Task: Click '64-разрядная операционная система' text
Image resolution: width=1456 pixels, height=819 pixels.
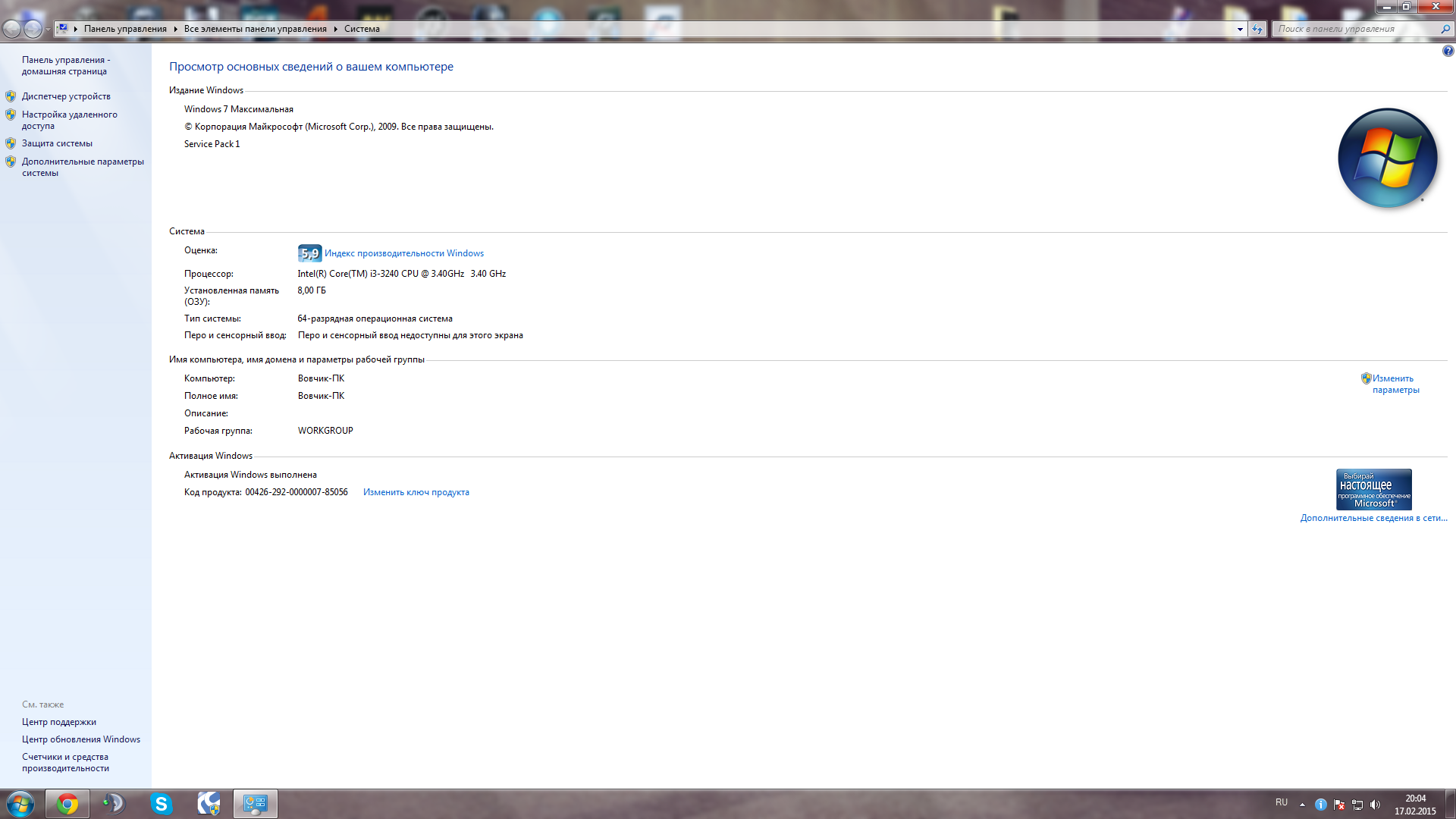Action: (x=375, y=318)
